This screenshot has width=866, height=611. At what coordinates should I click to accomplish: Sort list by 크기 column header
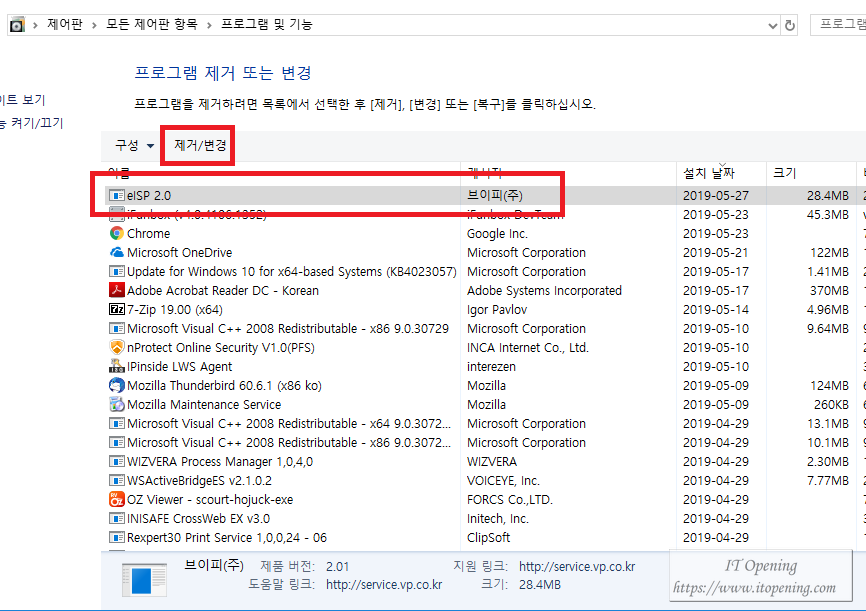(x=784, y=173)
